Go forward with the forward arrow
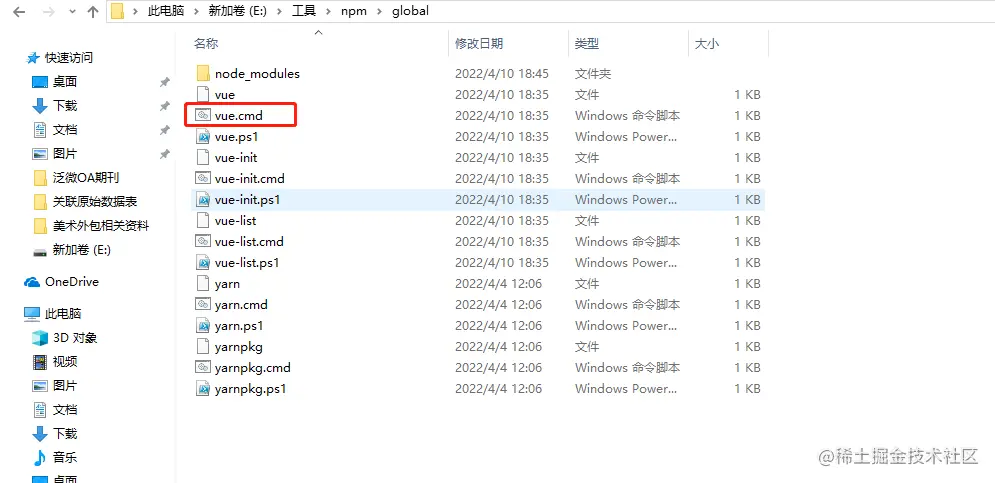The image size is (995, 483). pos(48,11)
